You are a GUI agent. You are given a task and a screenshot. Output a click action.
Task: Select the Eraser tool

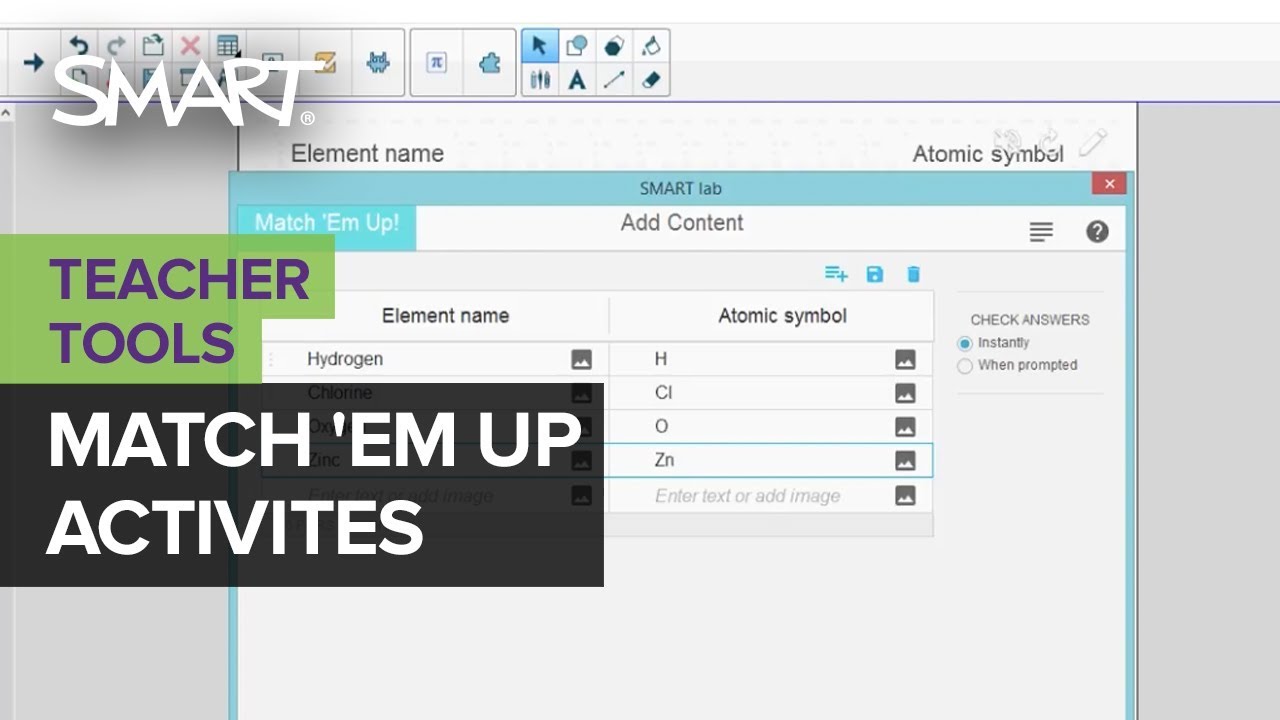click(x=651, y=80)
